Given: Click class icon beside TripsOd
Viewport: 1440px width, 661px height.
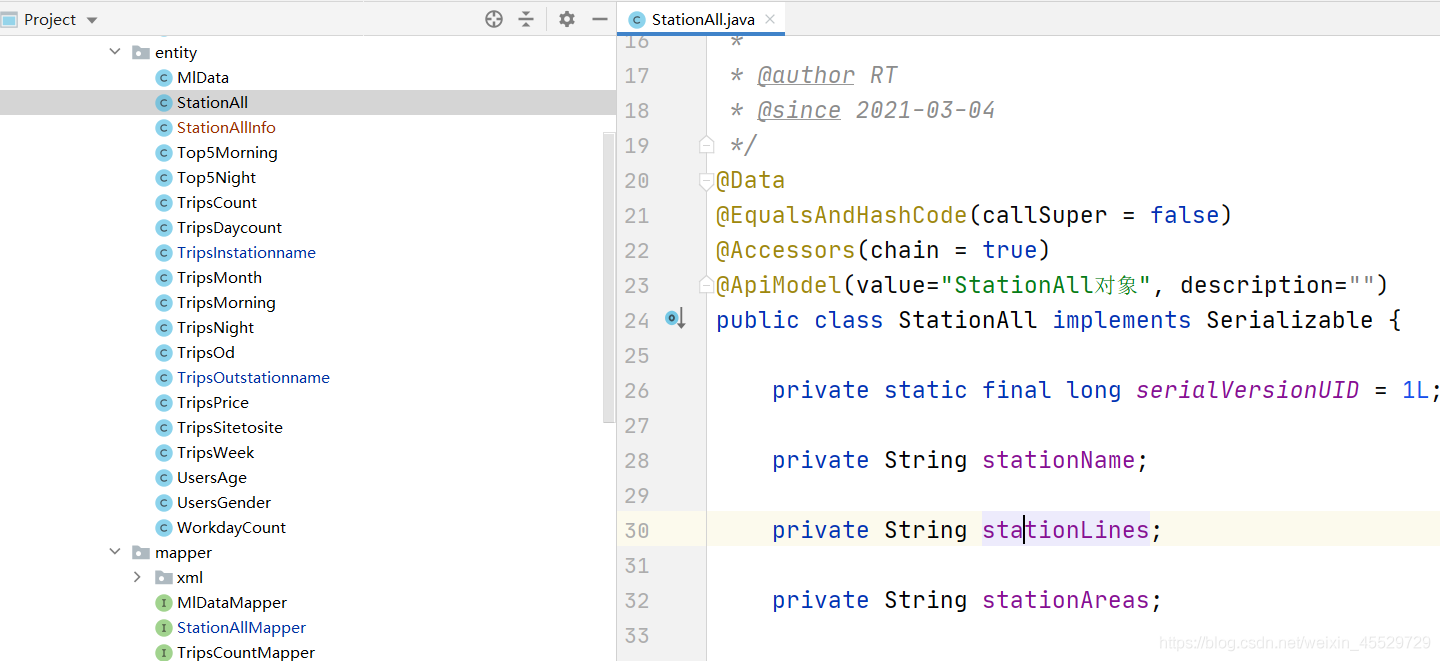Looking at the screenshot, I should pyautogui.click(x=164, y=352).
